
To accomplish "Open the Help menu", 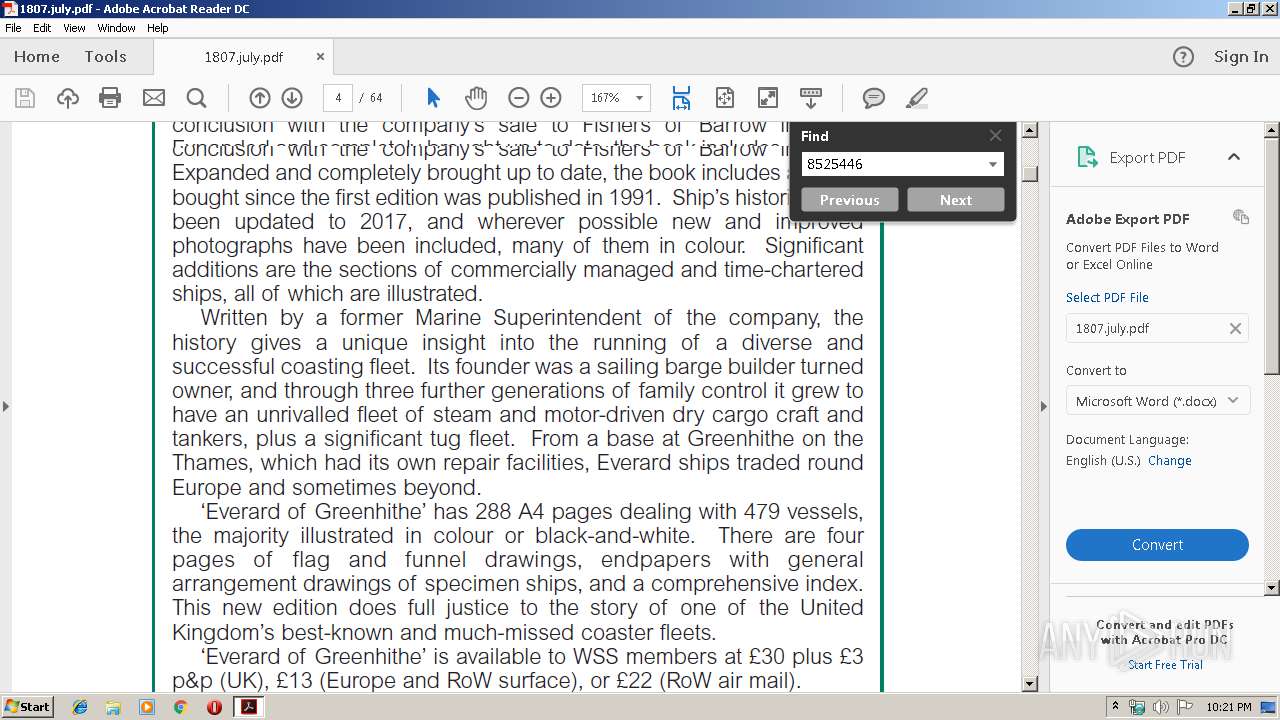I will [x=158, y=28].
